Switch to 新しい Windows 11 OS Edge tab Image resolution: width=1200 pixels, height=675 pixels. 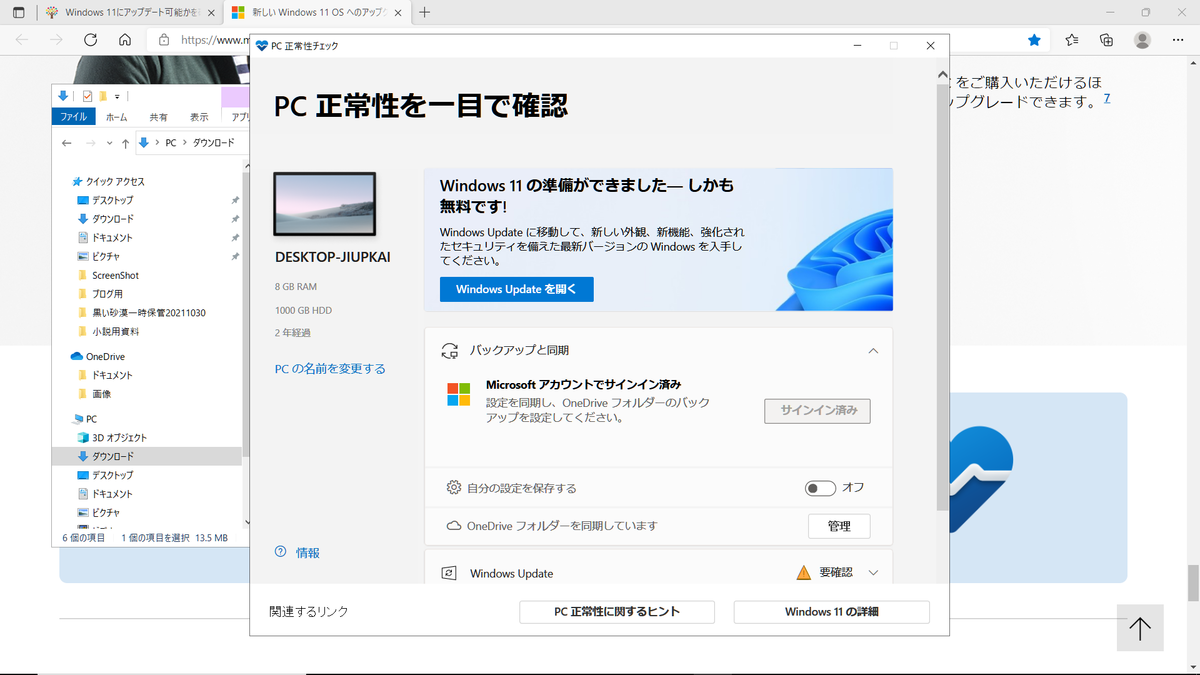coord(316,13)
